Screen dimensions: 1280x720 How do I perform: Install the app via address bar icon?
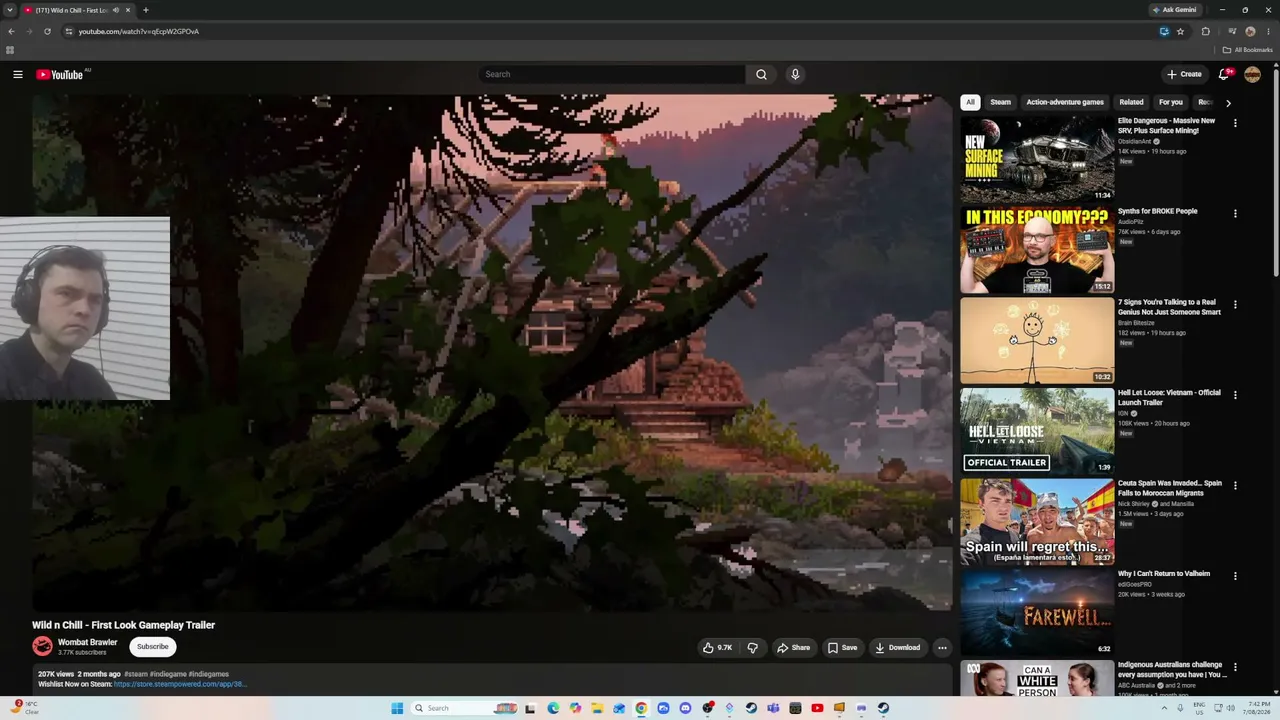point(1164,31)
